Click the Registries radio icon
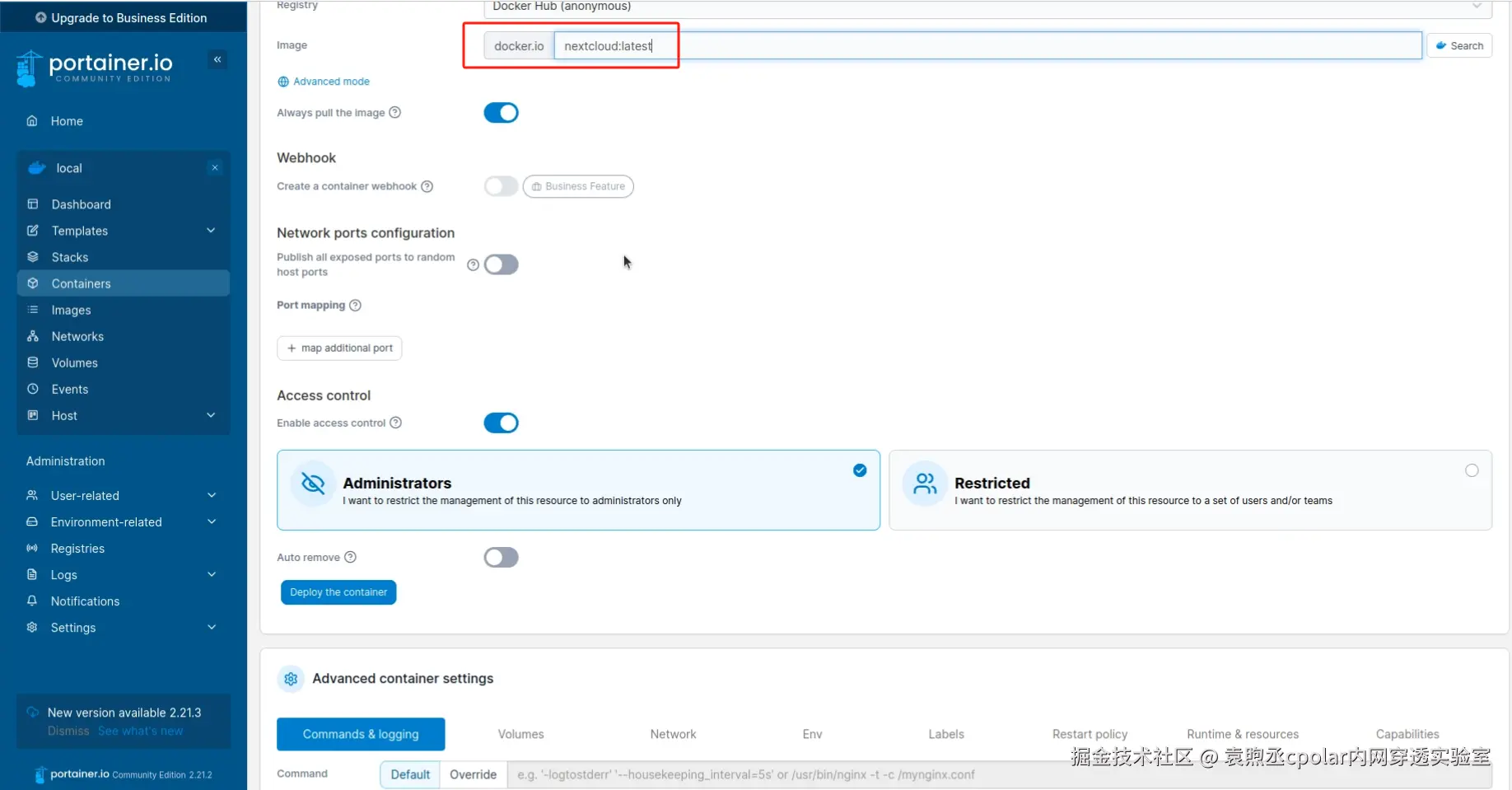The width and height of the screenshot is (1512, 790). click(x=32, y=548)
